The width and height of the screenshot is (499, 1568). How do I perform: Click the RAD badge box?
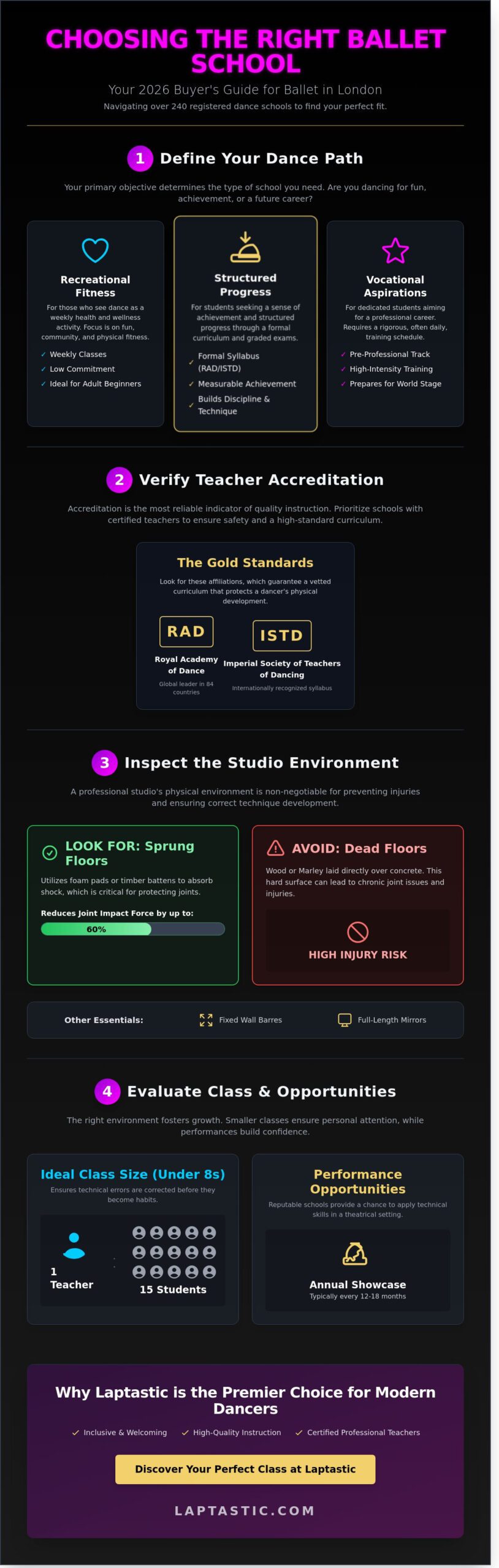click(186, 631)
